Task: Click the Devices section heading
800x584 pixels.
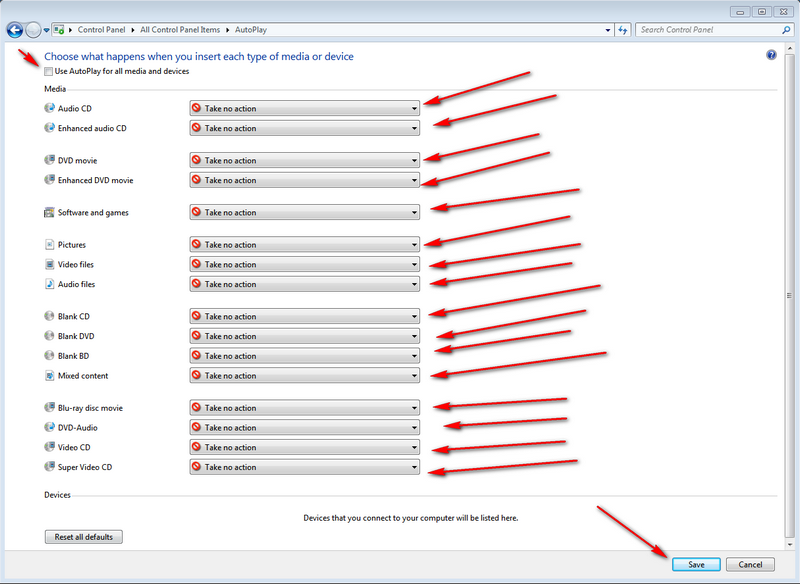Action: [57, 495]
